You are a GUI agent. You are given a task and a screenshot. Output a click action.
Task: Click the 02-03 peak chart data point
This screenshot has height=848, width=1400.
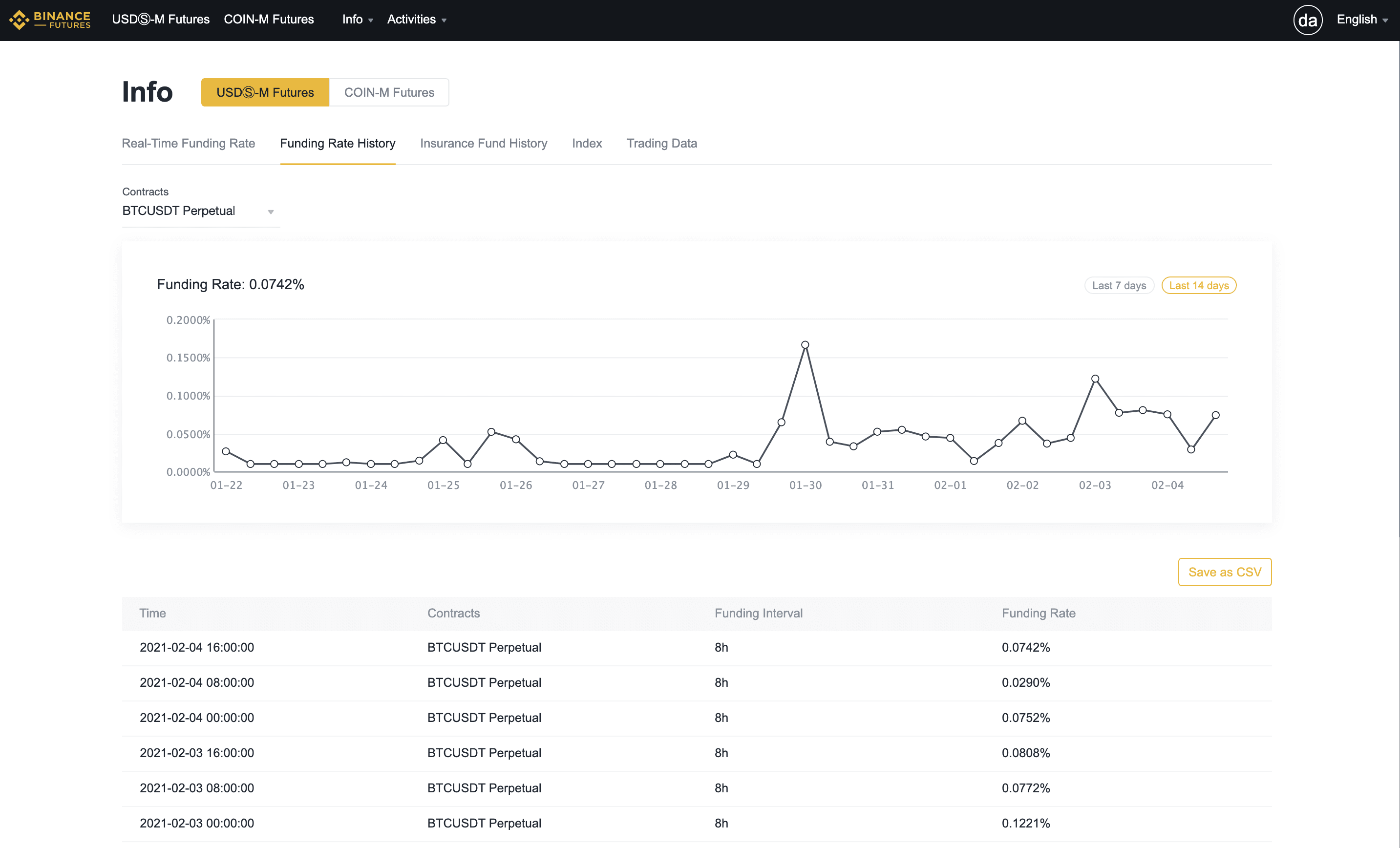tap(1095, 379)
